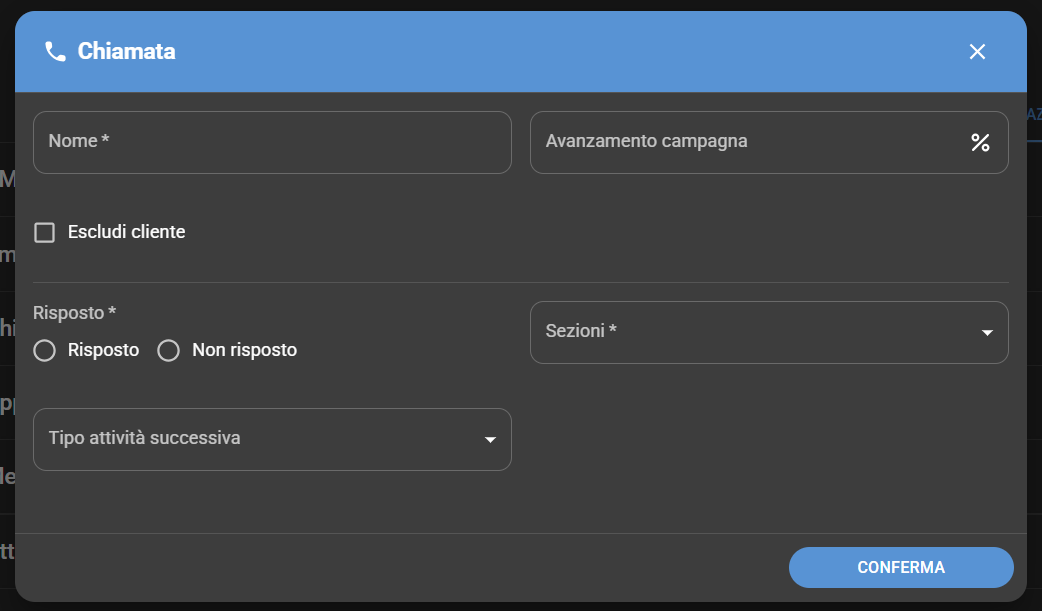The width and height of the screenshot is (1042, 611).
Task: Expand the Tipo attività successiva dropdown
Action: click(272, 439)
